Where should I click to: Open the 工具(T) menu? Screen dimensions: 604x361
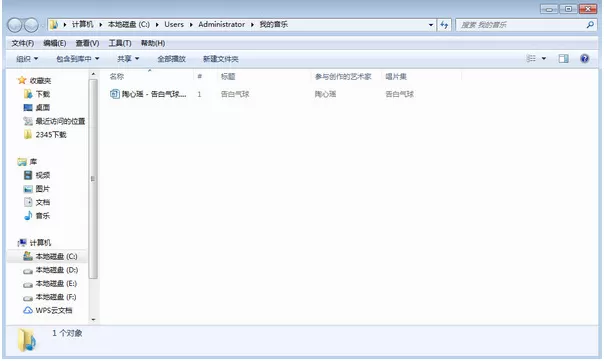(x=120, y=43)
